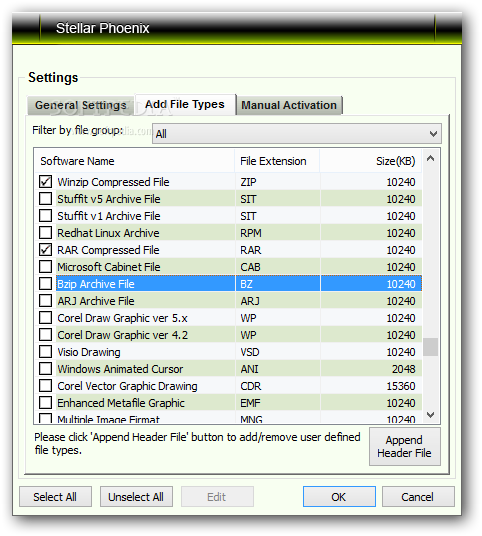
Task: Sort by the Software Name column header
Action: pyautogui.click(x=135, y=161)
